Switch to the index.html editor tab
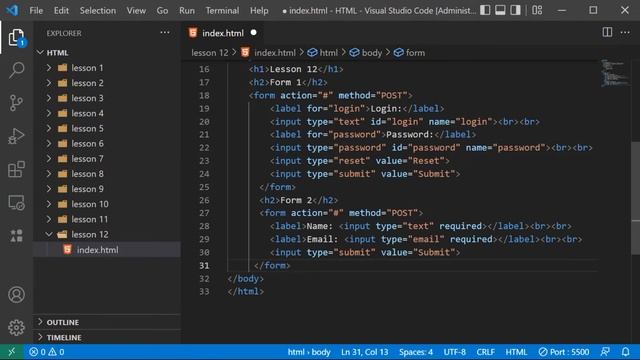The height and width of the screenshot is (360, 640). [222, 33]
